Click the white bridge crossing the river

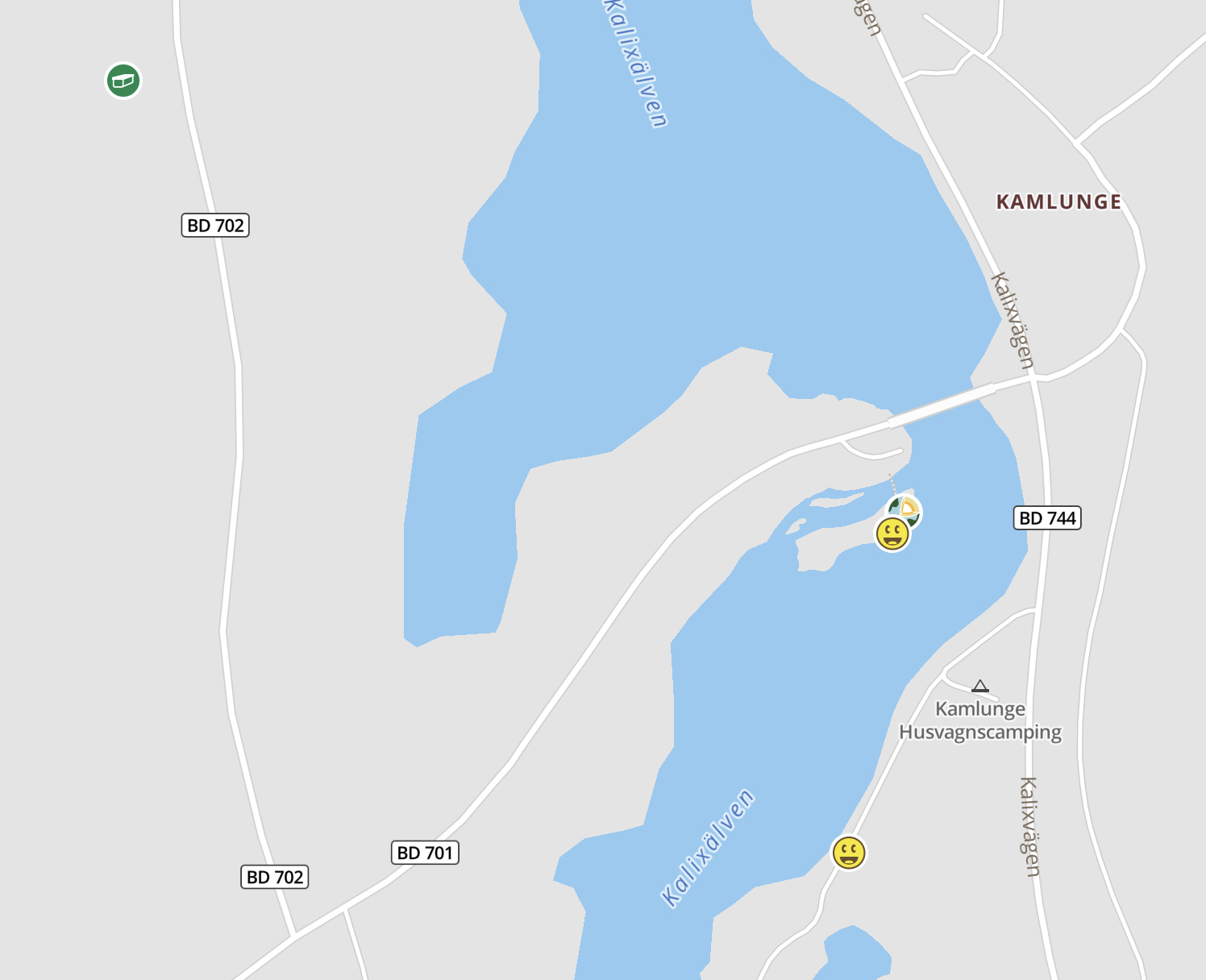(x=942, y=405)
